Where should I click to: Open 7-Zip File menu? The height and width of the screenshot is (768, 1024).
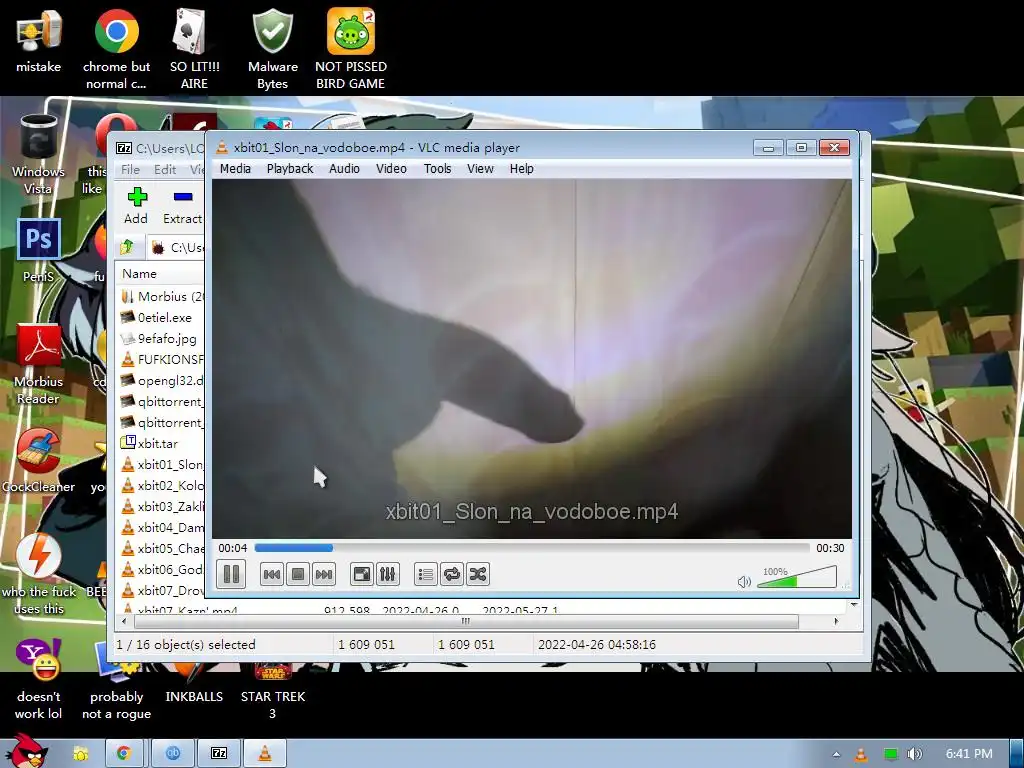coord(131,169)
